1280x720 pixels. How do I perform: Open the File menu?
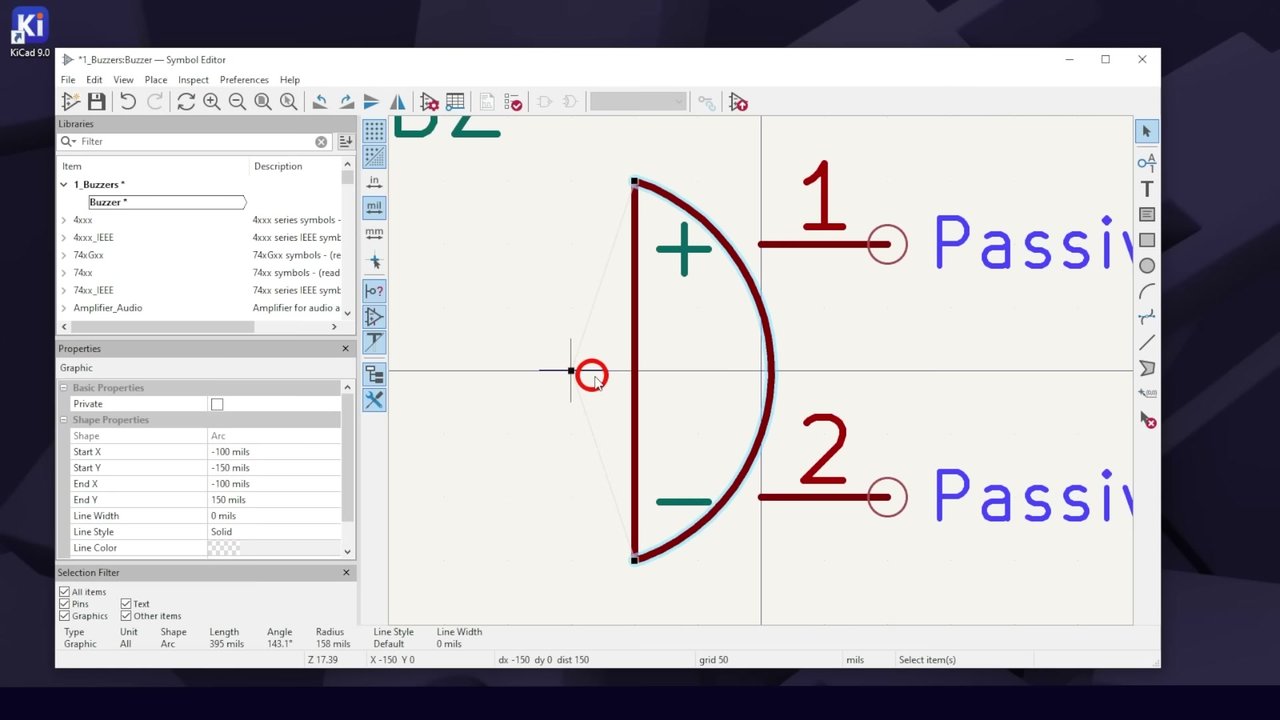[68, 80]
